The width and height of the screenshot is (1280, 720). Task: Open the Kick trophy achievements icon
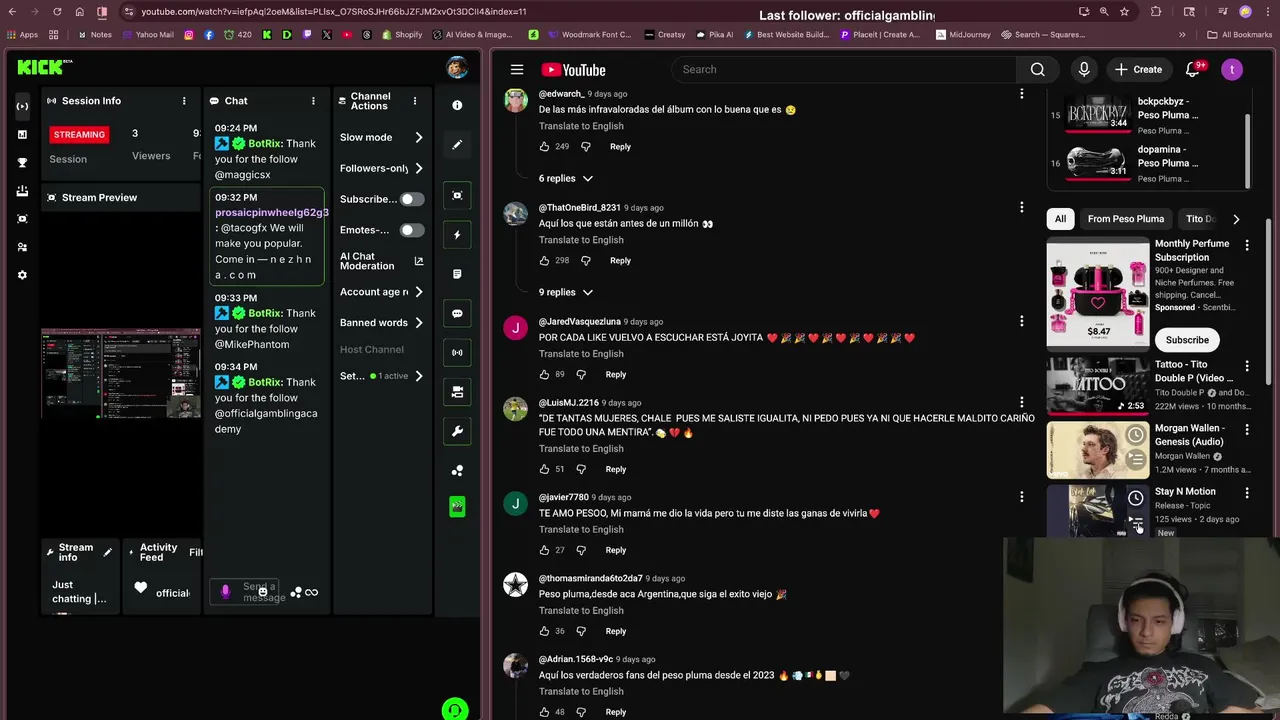click(x=23, y=162)
